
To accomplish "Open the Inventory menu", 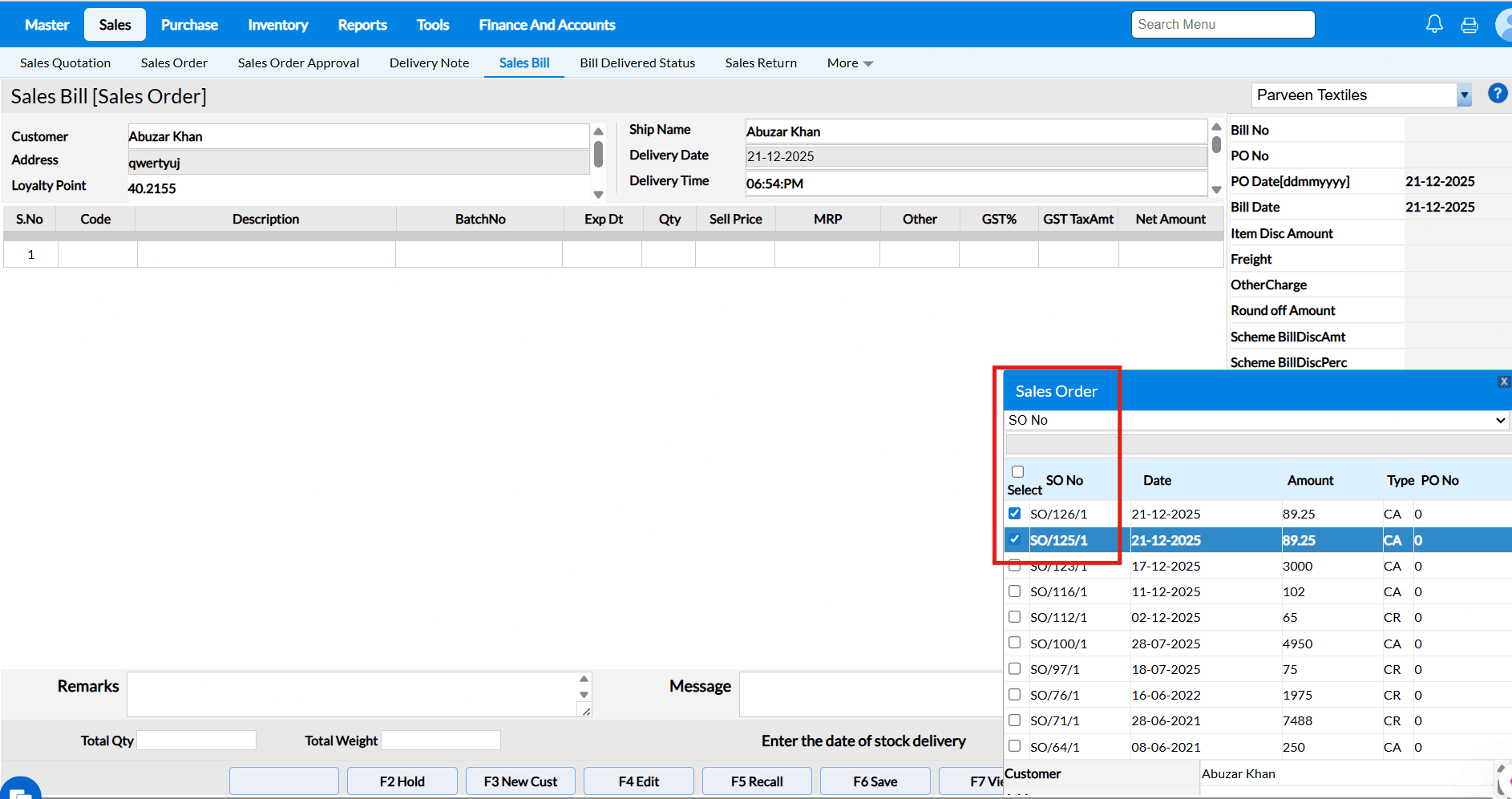I will (x=277, y=25).
